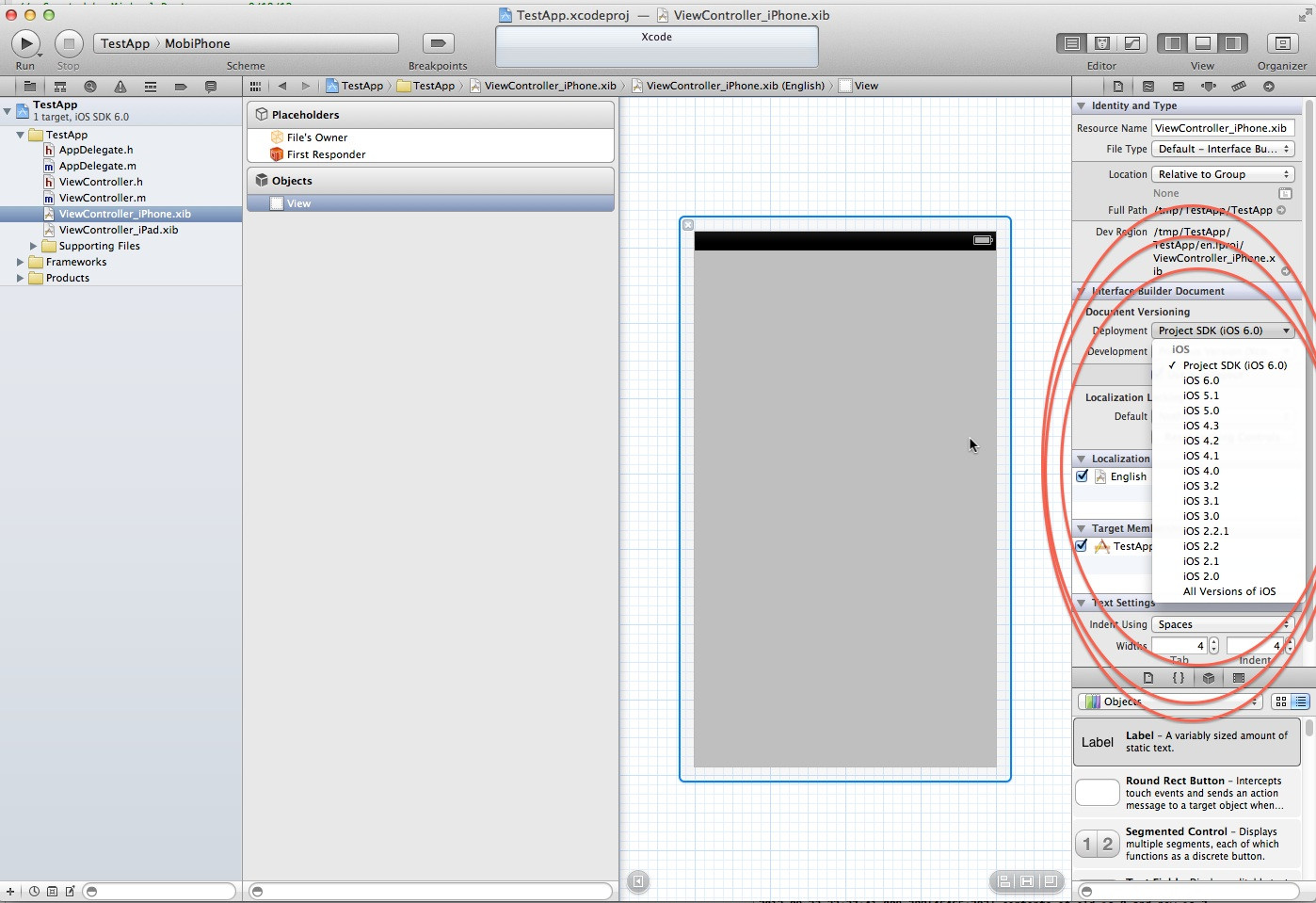This screenshot has height=903, width=1316.
Task: Uncheck the TestApp target membership checkbox
Action: point(1083,546)
